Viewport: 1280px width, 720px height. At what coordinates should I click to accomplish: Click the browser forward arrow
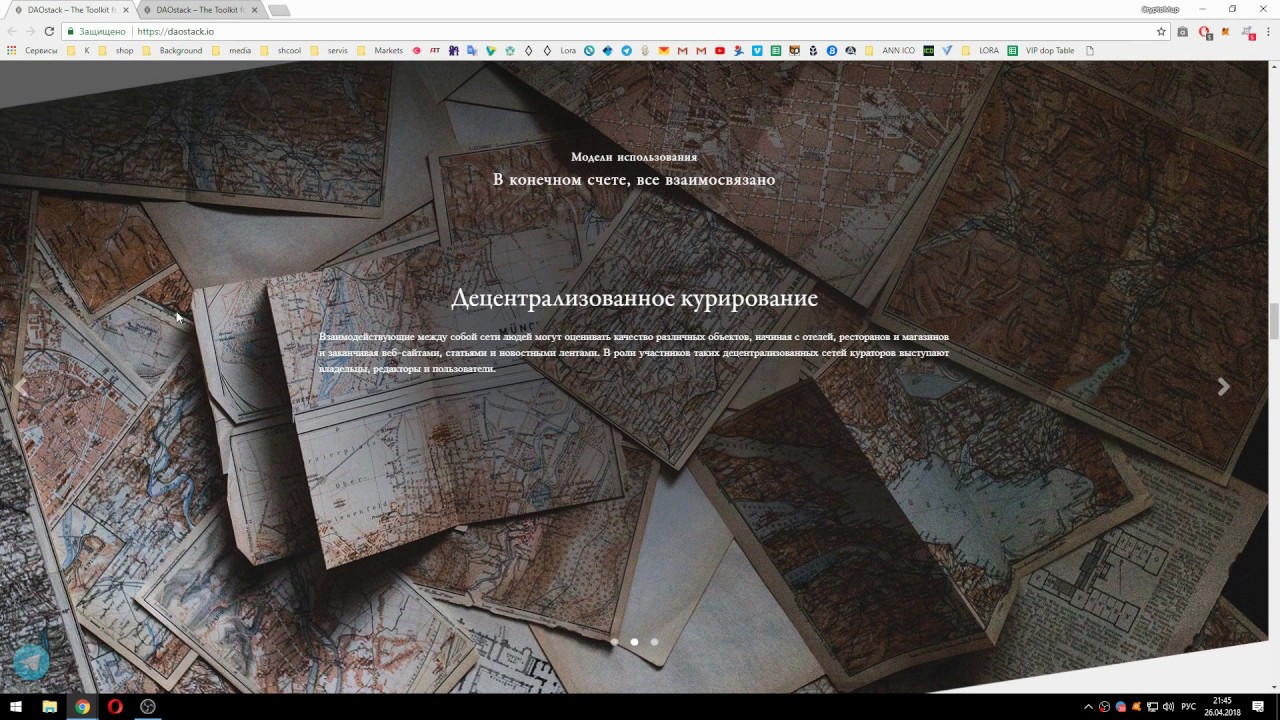(30, 31)
